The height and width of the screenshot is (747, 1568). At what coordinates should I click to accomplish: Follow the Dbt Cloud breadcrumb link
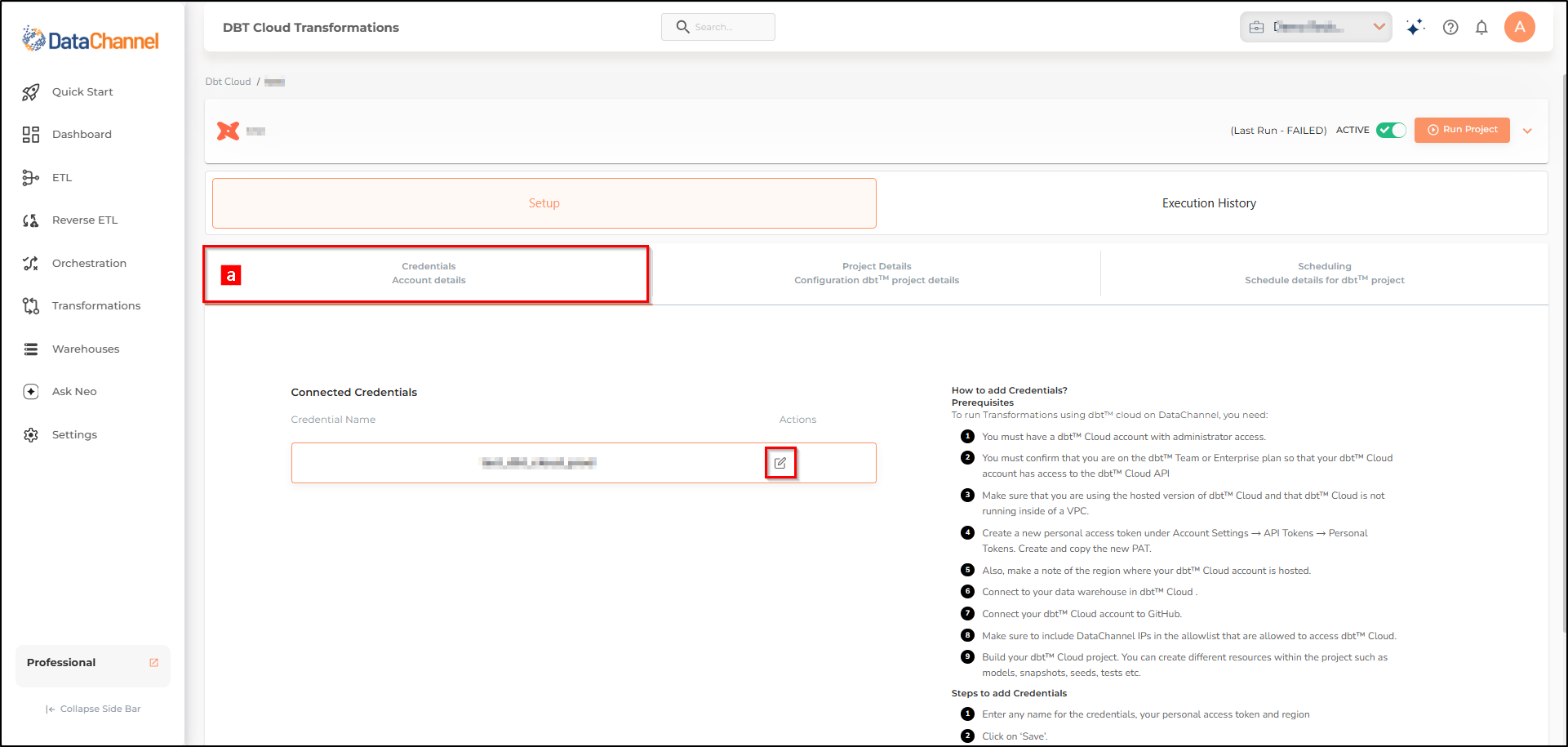tap(228, 82)
